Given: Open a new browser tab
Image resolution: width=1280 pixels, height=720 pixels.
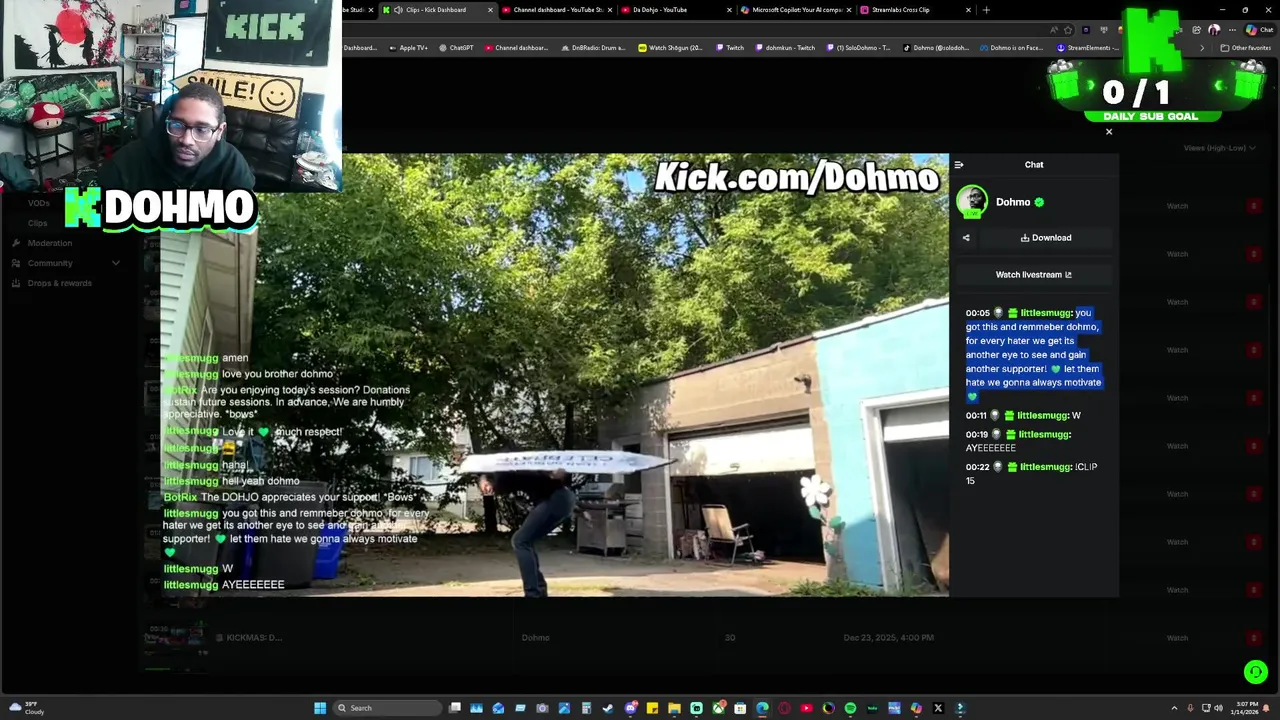Looking at the screenshot, I should pyautogui.click(x=987, y=10).
